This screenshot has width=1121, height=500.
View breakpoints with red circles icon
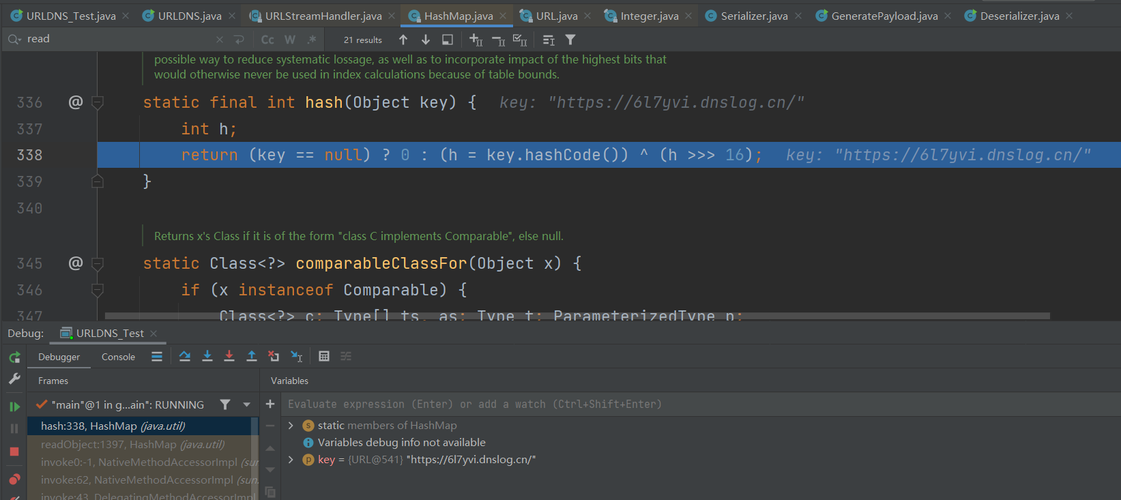(14, 479)
